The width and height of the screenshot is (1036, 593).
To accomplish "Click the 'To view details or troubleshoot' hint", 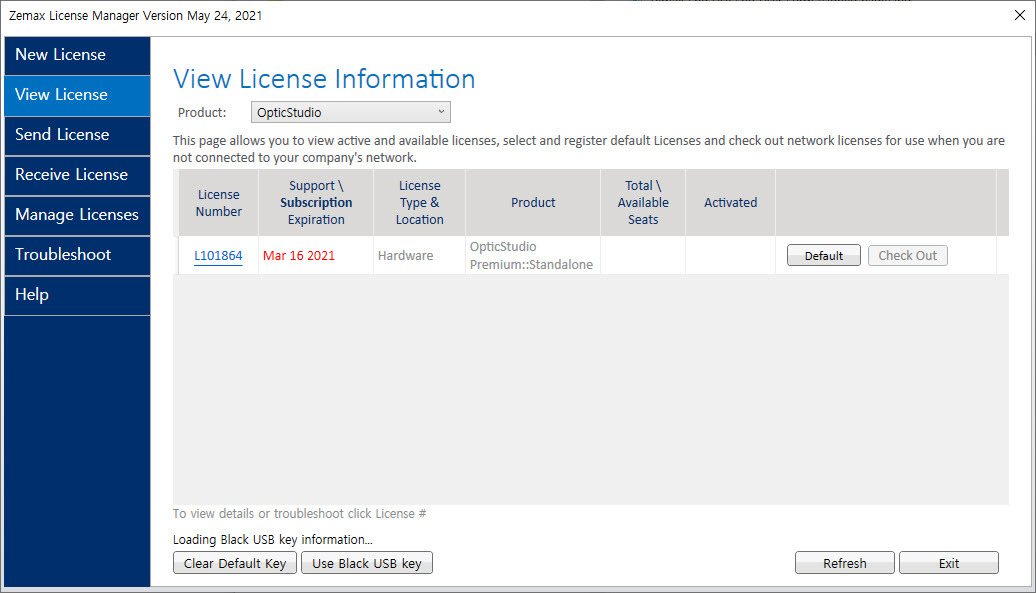I will tap(299, 514).
